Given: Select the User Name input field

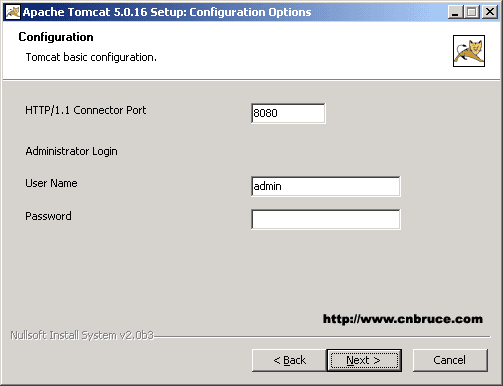Looking at the screenshot, I should tap(326, 186).
